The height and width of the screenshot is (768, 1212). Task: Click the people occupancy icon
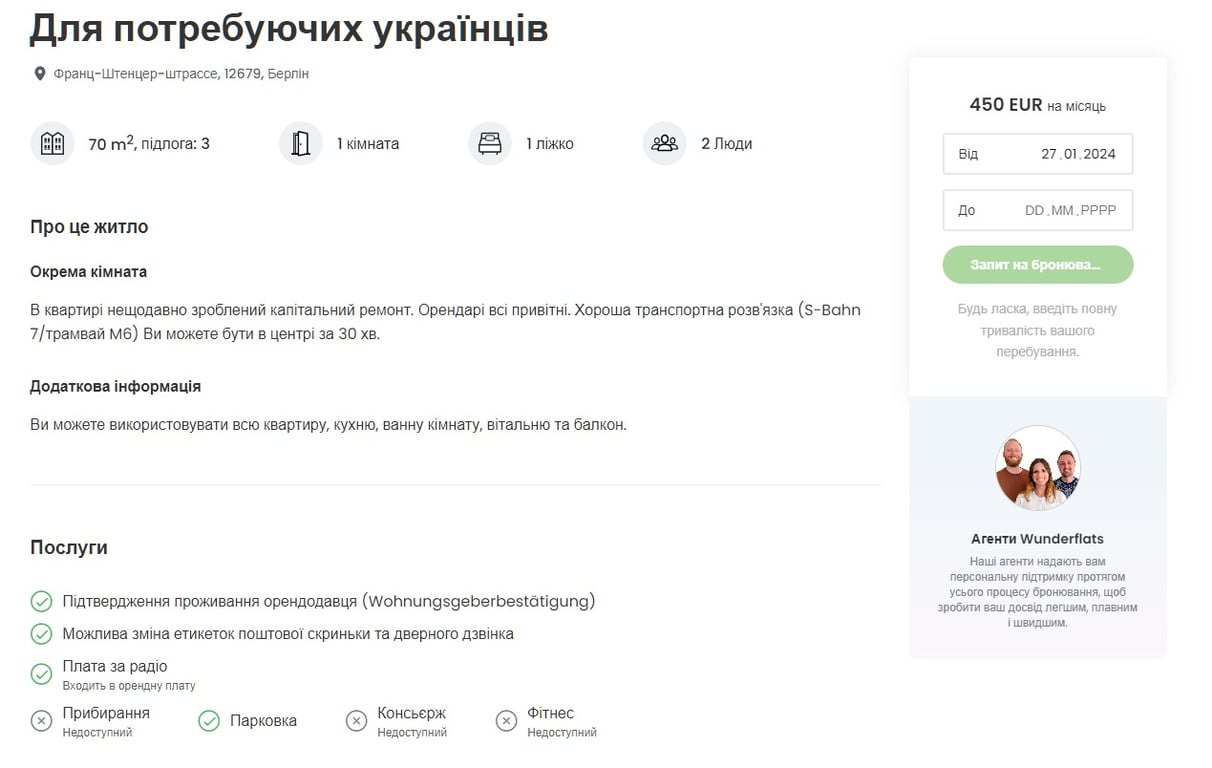coord(664,143)
